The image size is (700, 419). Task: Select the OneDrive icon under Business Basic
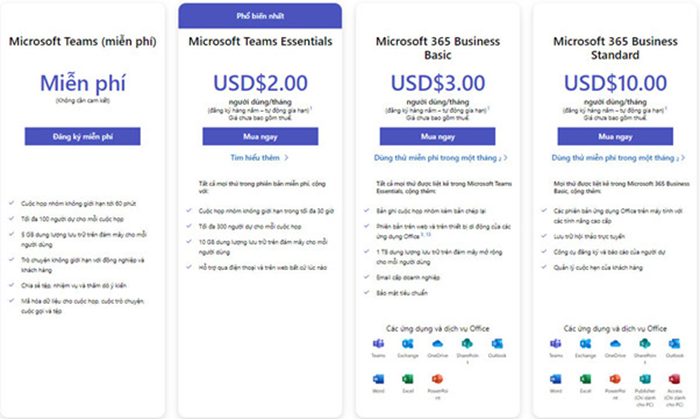pos(438,343)
